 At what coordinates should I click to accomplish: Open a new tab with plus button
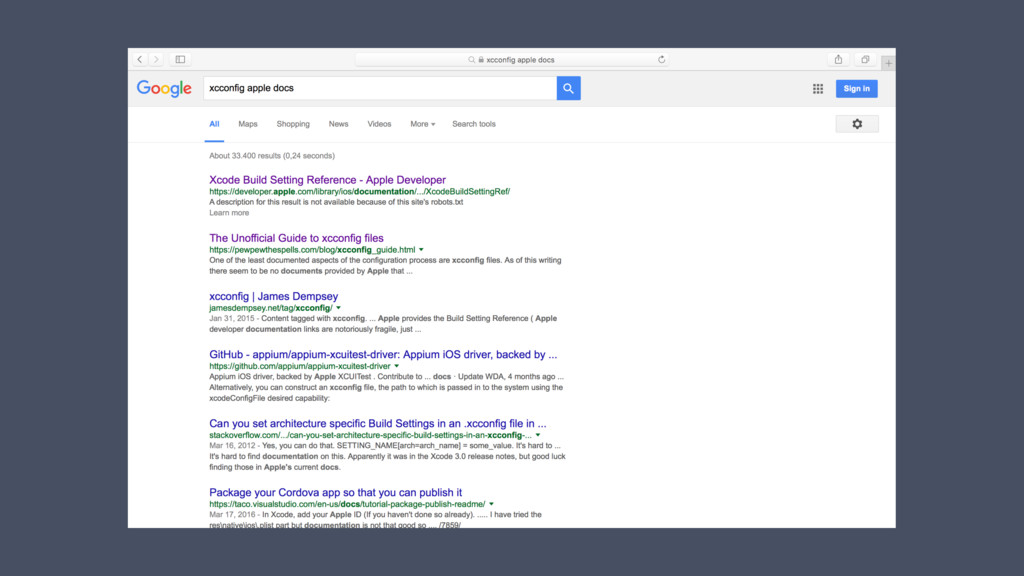[888, 63]
